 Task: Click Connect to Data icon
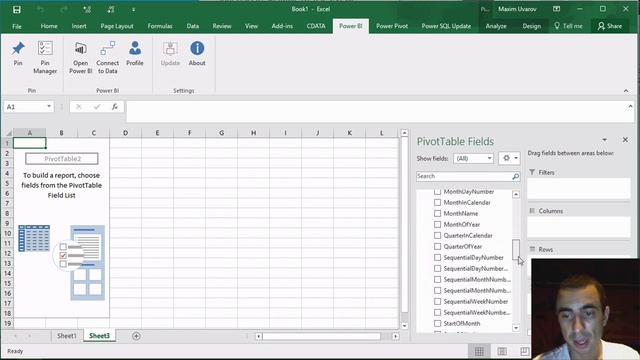pos(107,57)
